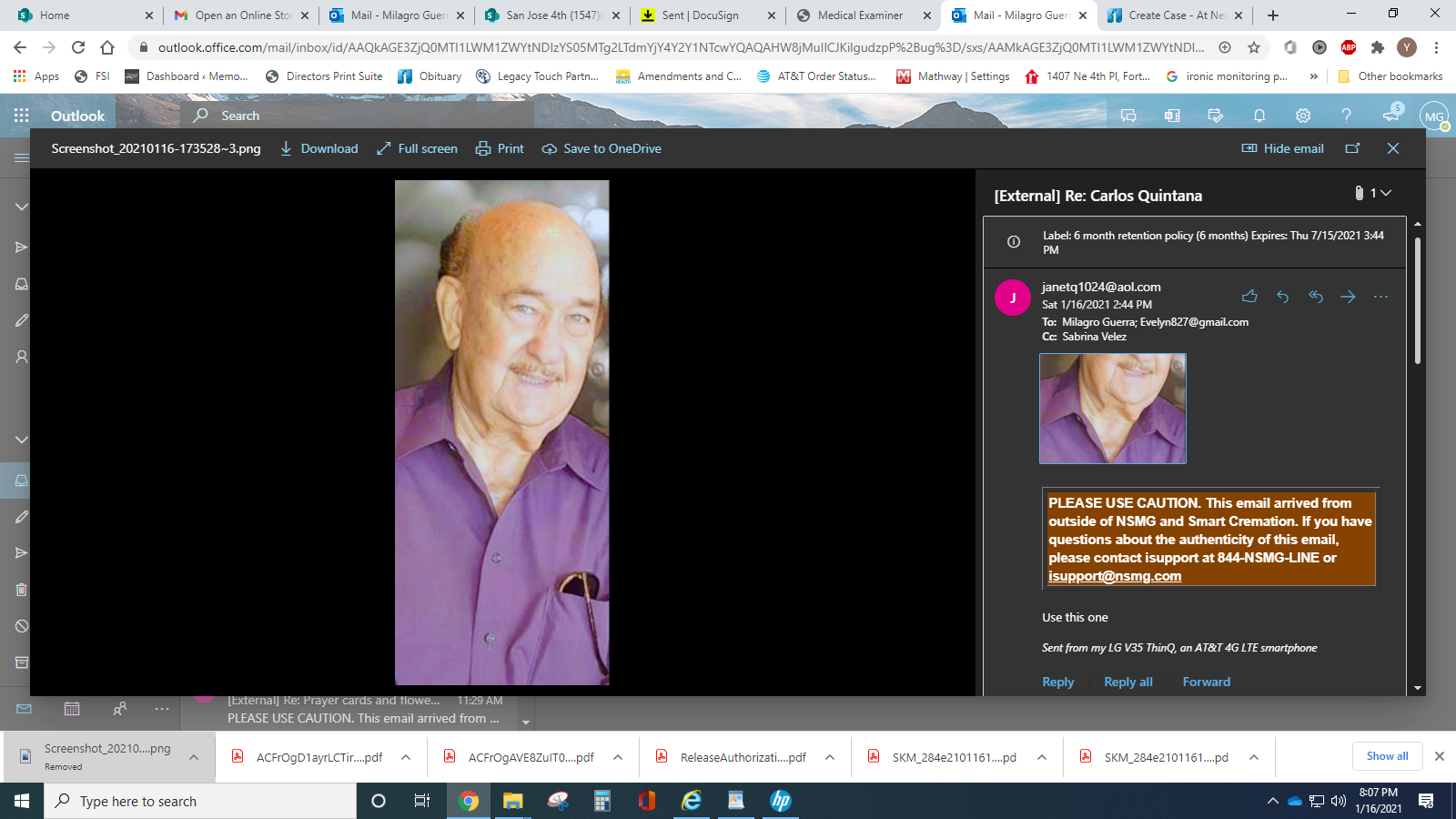Click the email pane vertical scrollbar
This screenshot has width=1456, height=819.
pos(1417,300)
